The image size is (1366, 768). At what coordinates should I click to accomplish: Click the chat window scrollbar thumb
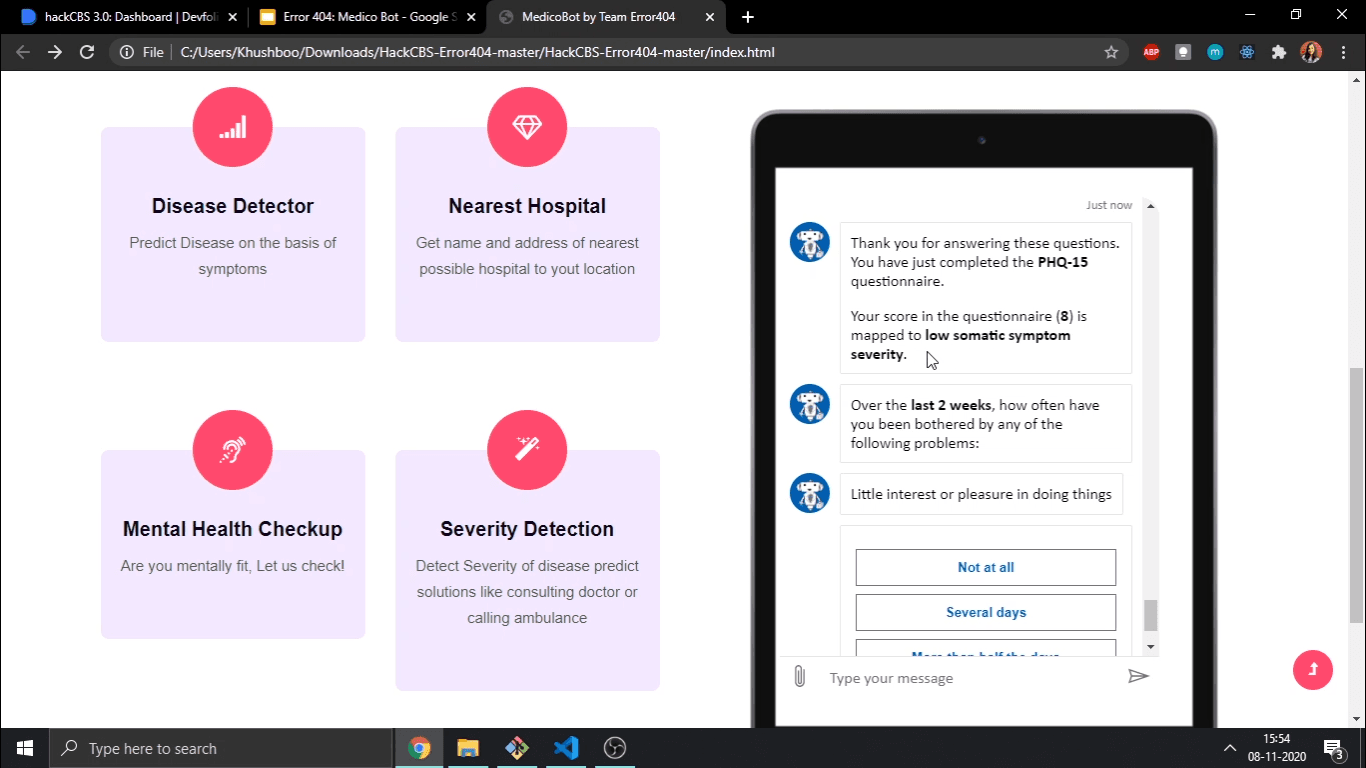click(x=1150, y=615)
